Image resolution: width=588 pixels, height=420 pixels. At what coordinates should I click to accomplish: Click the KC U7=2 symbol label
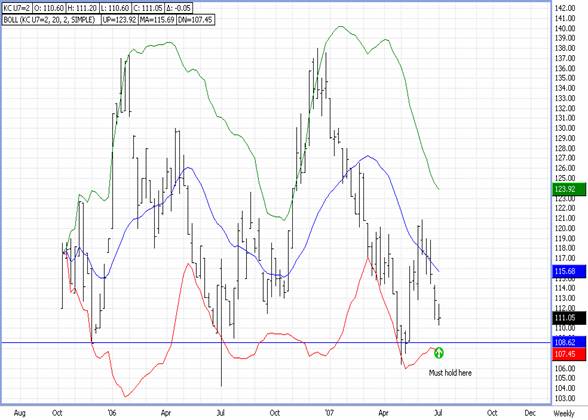click(17, 8)
